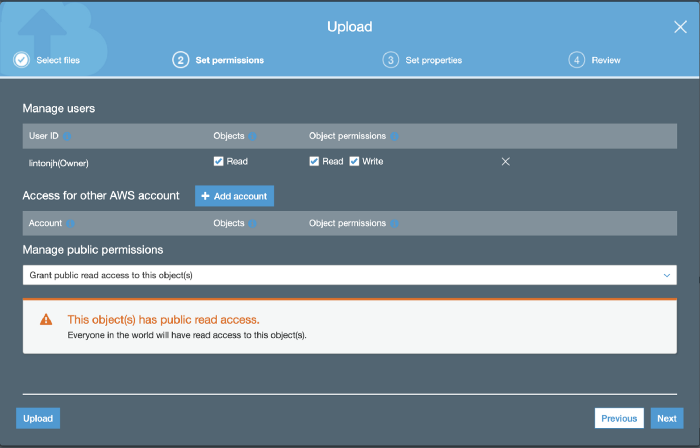Open the public permissions dropdown
The width and height of the screenshot is (700, 448).
tap(350, 275)
